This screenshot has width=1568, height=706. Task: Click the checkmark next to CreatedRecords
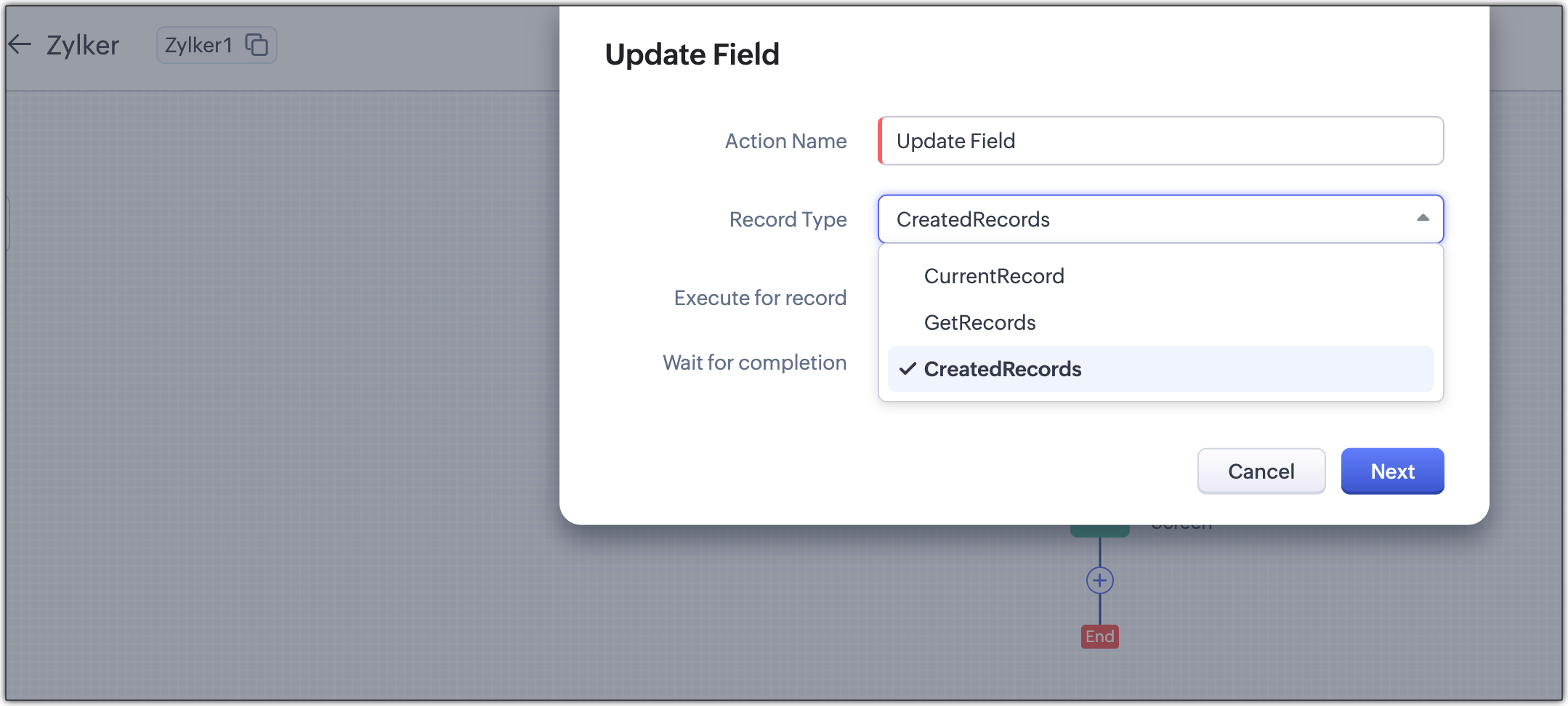click(x=908, y=369)
